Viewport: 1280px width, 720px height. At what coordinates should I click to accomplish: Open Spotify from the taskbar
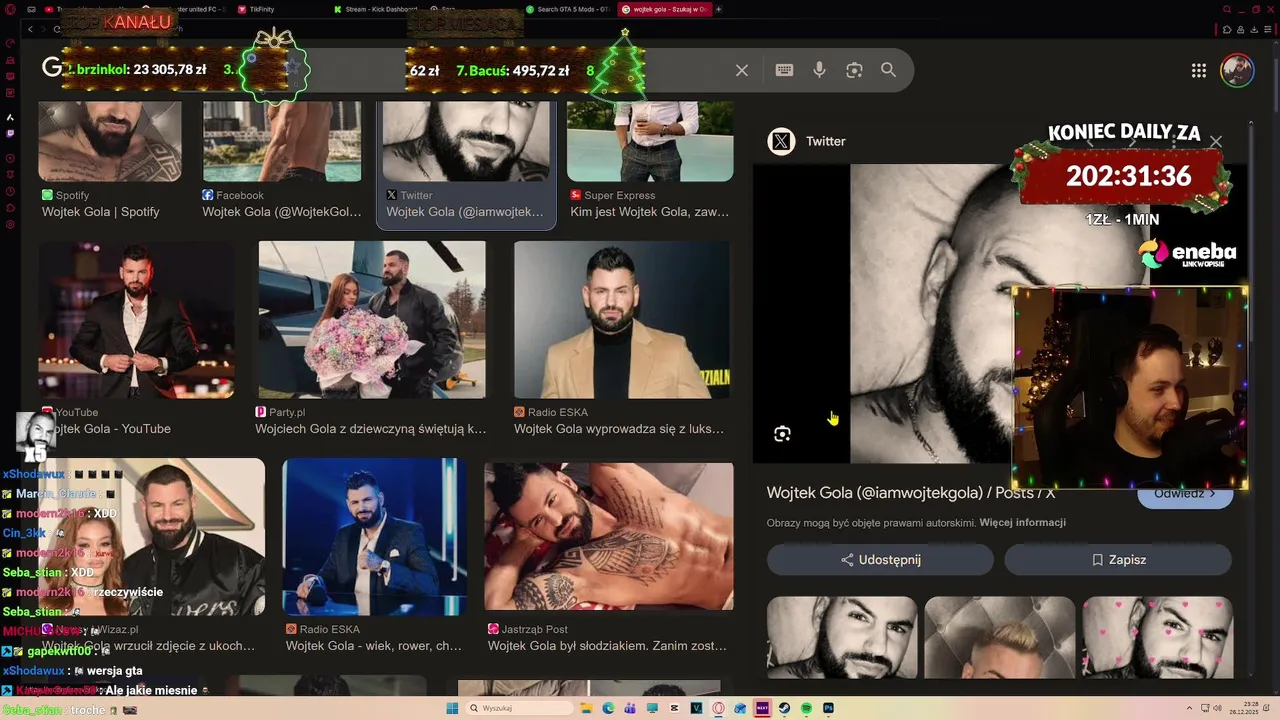click(806, 708)
